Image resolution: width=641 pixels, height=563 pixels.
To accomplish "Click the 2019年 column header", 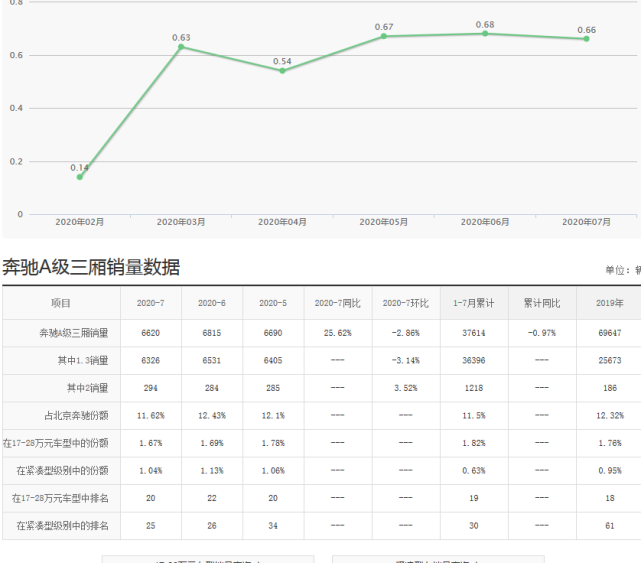I will click(x=610, y=303).
